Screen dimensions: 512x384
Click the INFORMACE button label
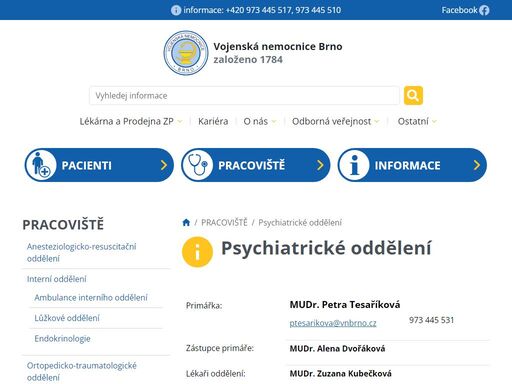click(x=407, y=165)
